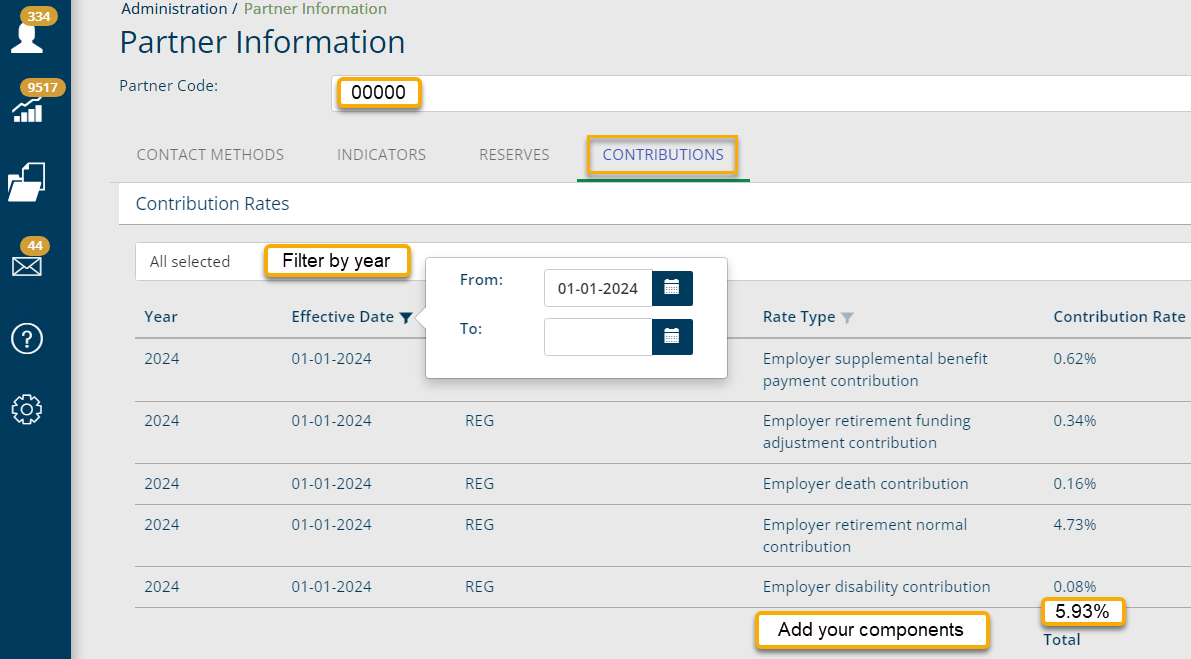Open the mail envelope icon in sidebar

[x=27, y=265]
